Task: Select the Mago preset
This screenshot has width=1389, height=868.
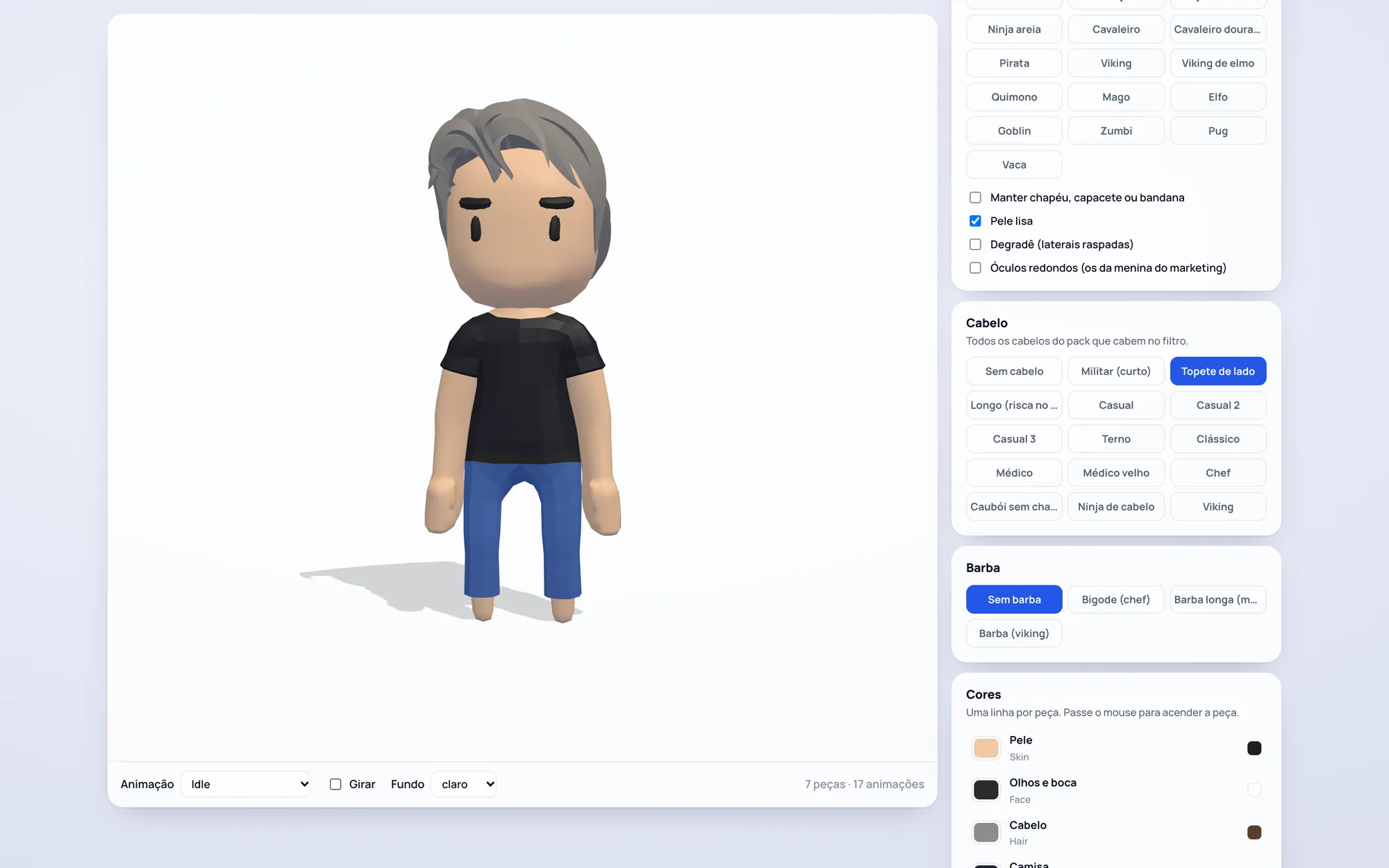Action: pos(1116,97)
